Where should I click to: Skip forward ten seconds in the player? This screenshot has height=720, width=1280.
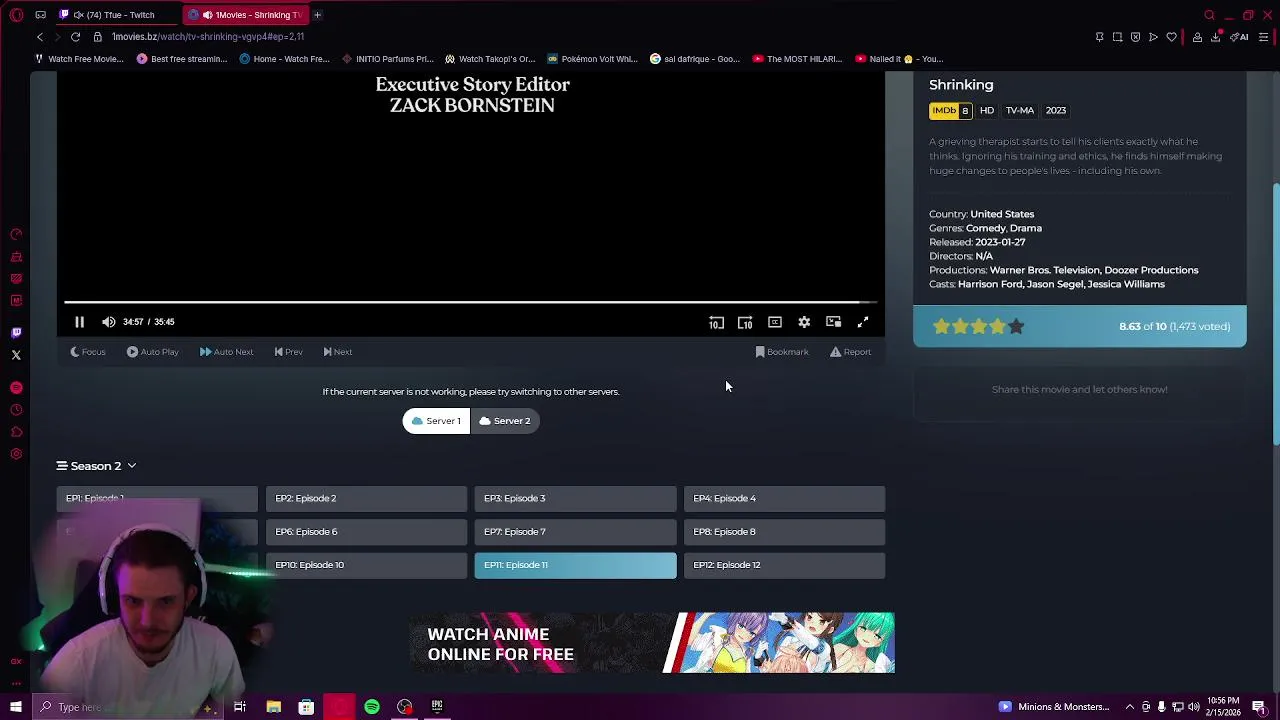click(x=745, y=322)
